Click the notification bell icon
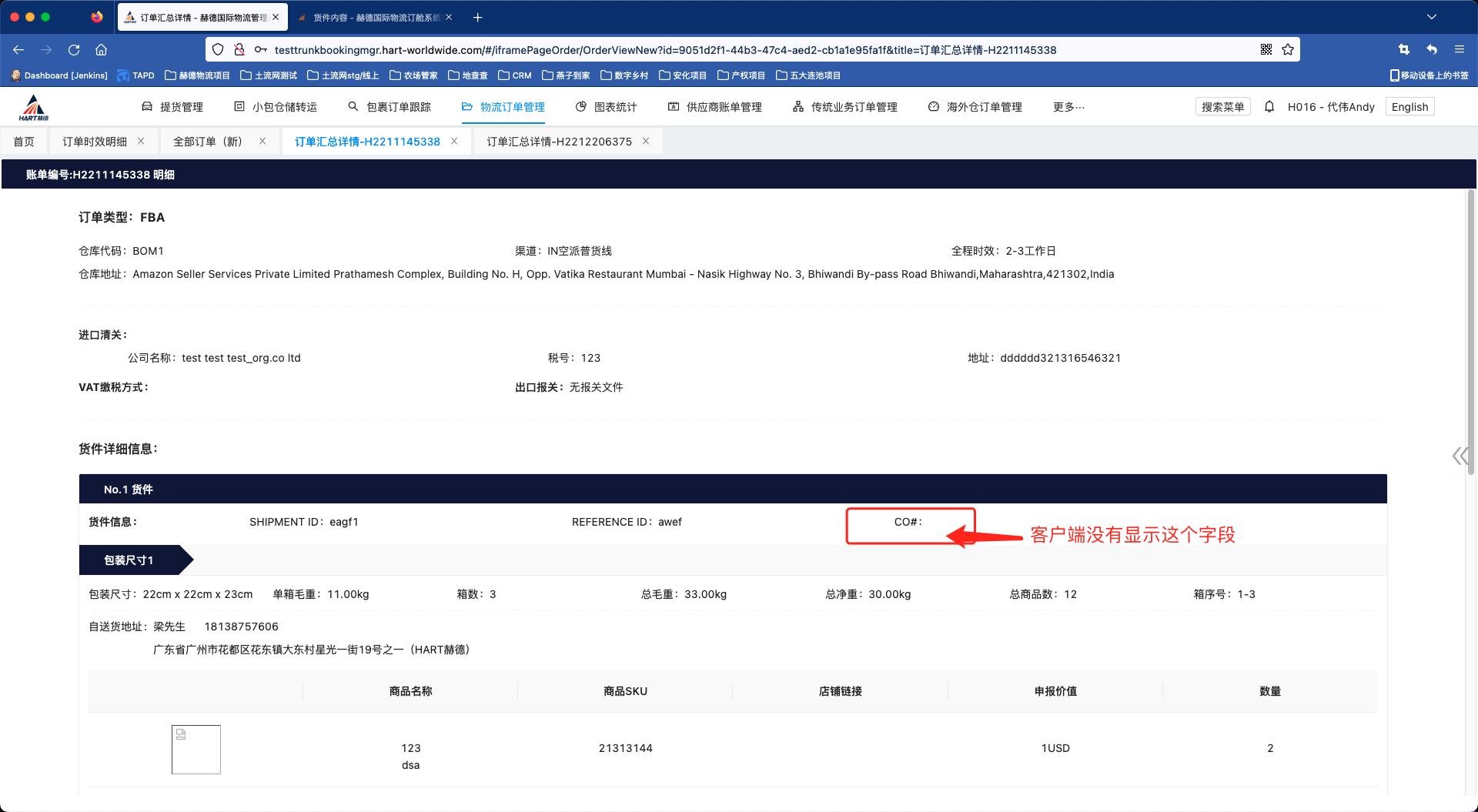 [1269, 107]
